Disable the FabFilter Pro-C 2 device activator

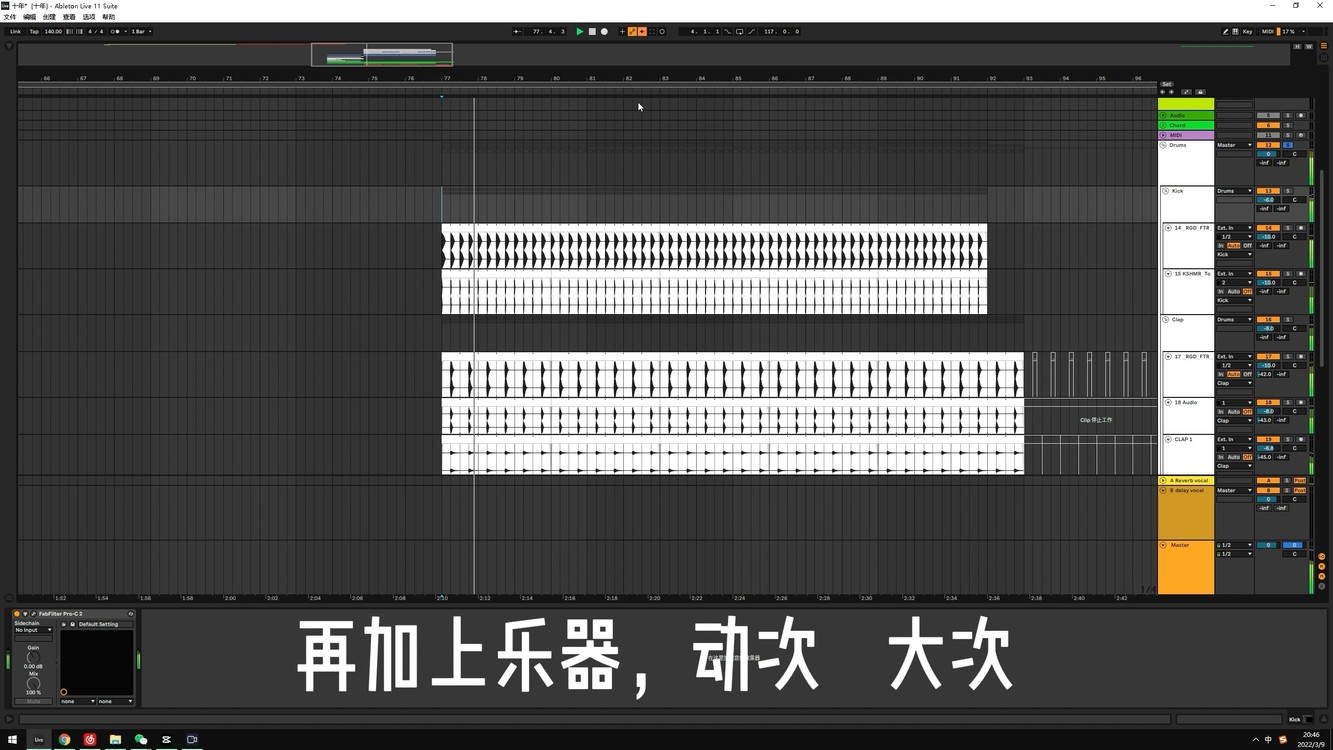tap(17, 613)
